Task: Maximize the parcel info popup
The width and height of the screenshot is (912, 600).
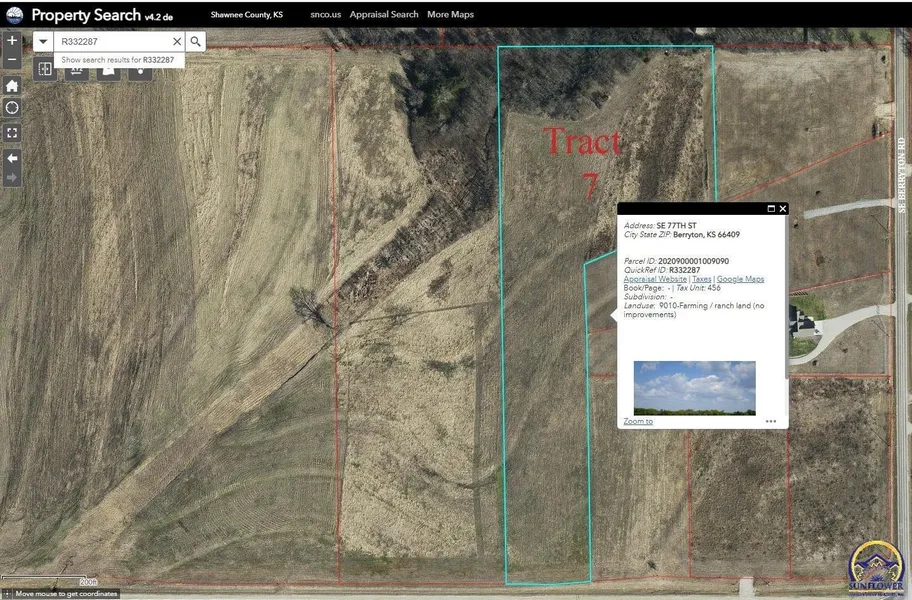Action: click(x=771, y=209)
